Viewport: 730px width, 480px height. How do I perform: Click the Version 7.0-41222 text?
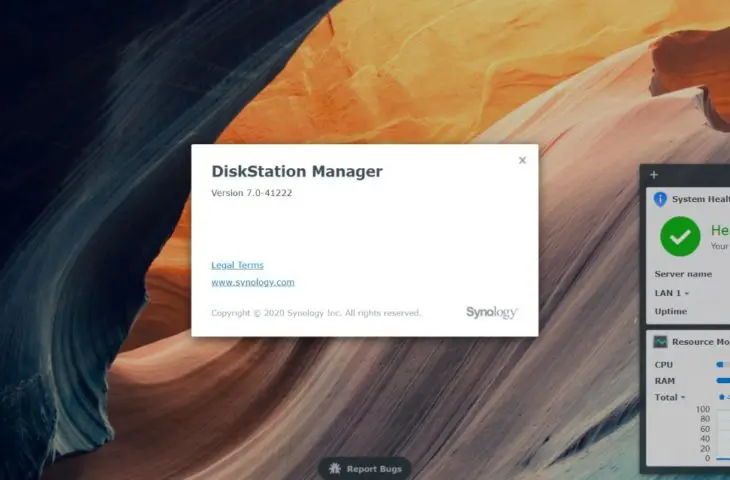pyautogui.click(x=251, y=192)
